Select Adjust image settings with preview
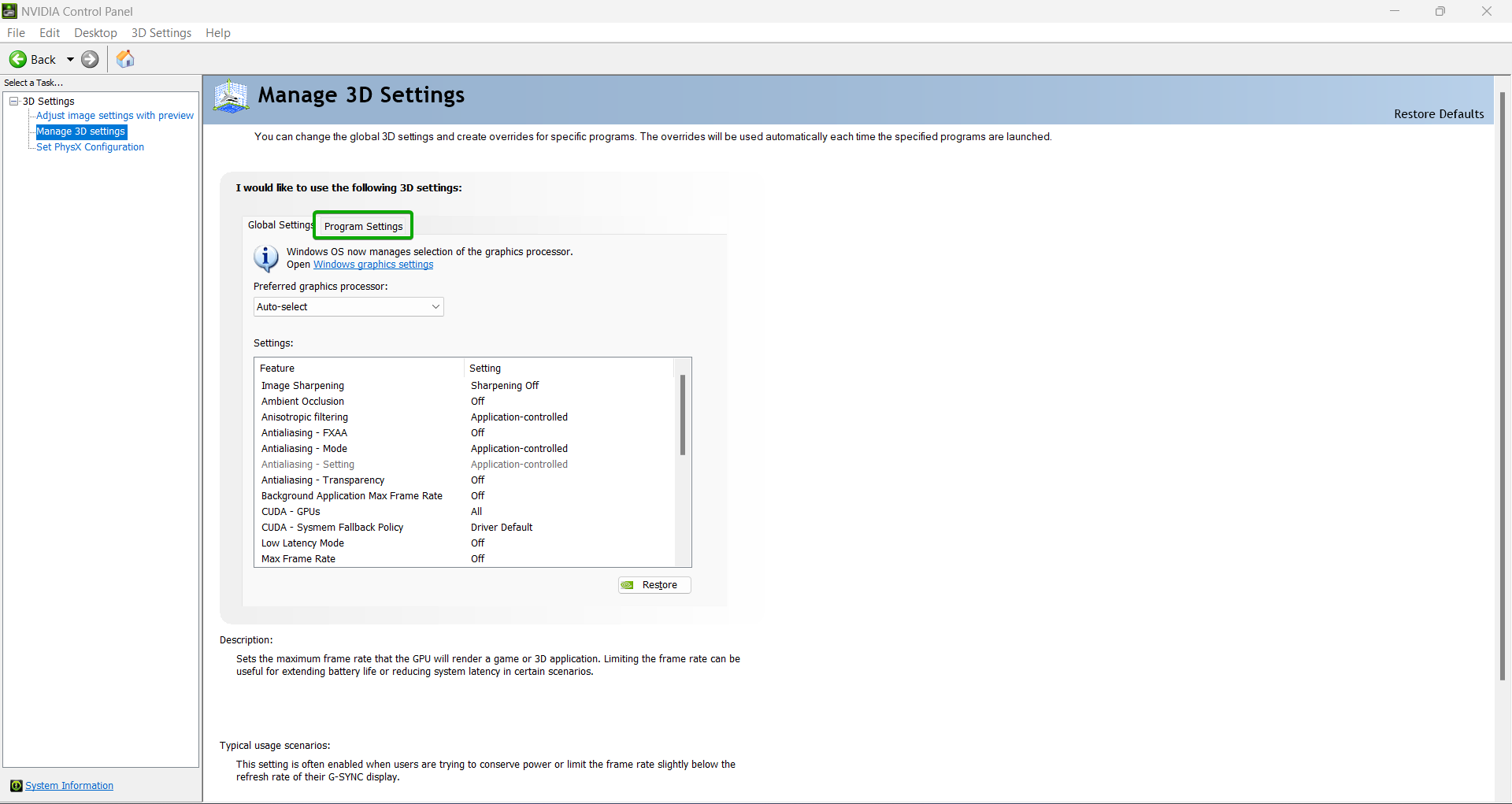The image size is (1512, 804). point(115,115)
